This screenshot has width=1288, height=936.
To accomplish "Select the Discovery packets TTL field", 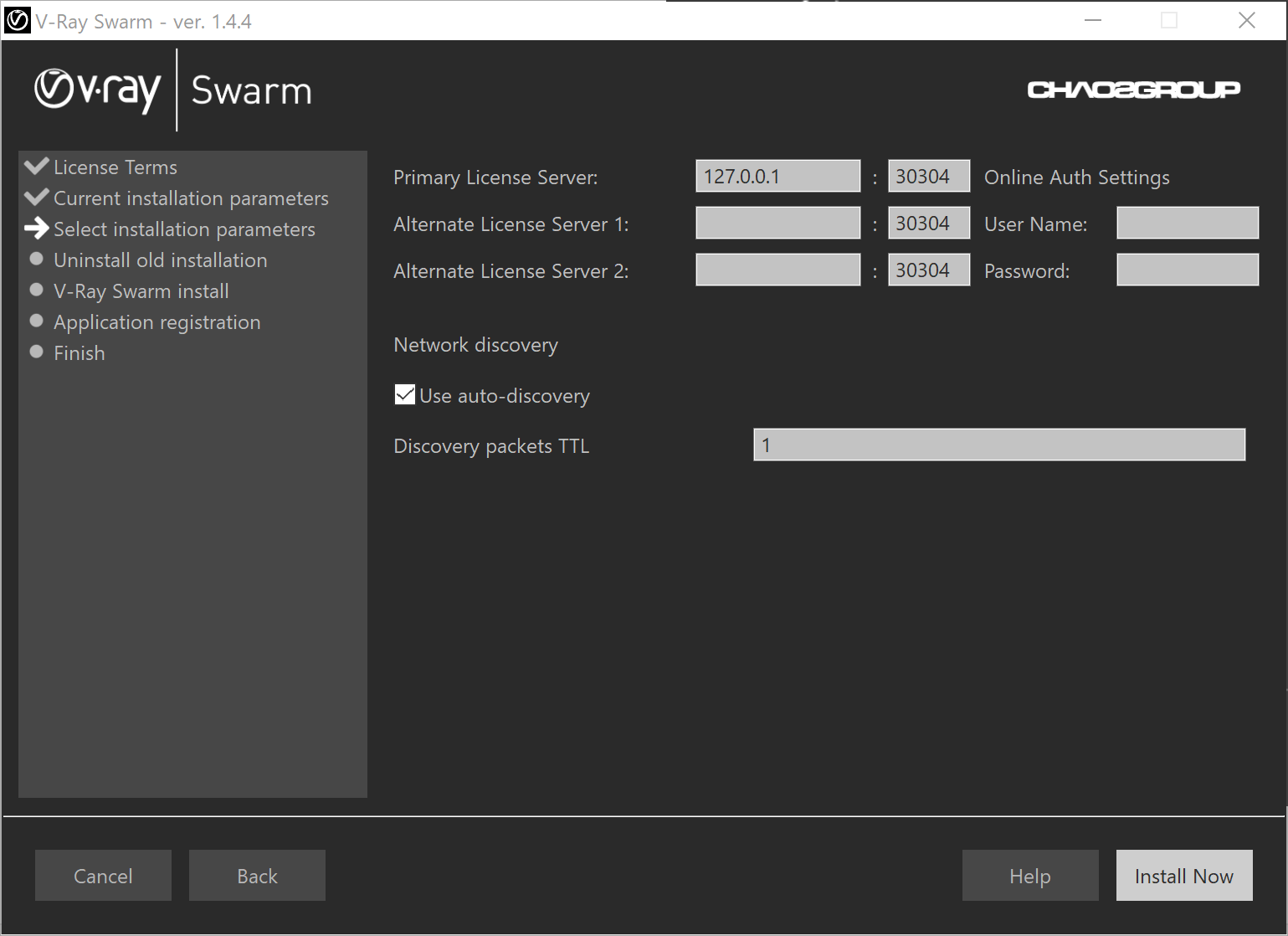I will (999, 445).
